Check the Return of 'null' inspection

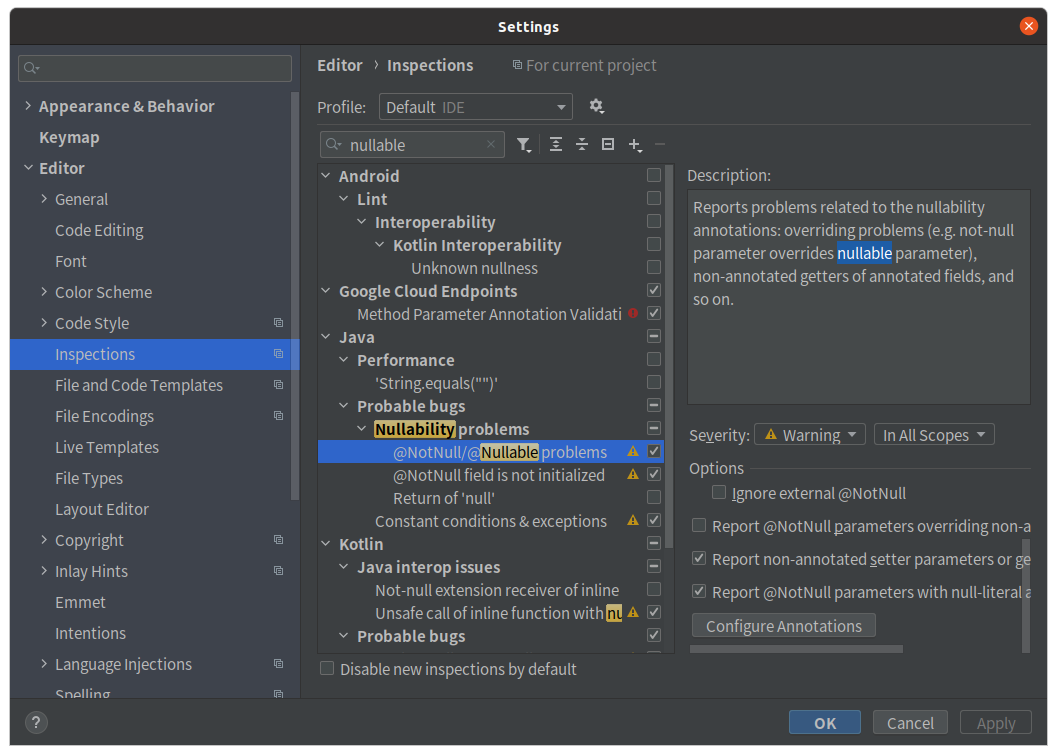(x=654, y=498)
